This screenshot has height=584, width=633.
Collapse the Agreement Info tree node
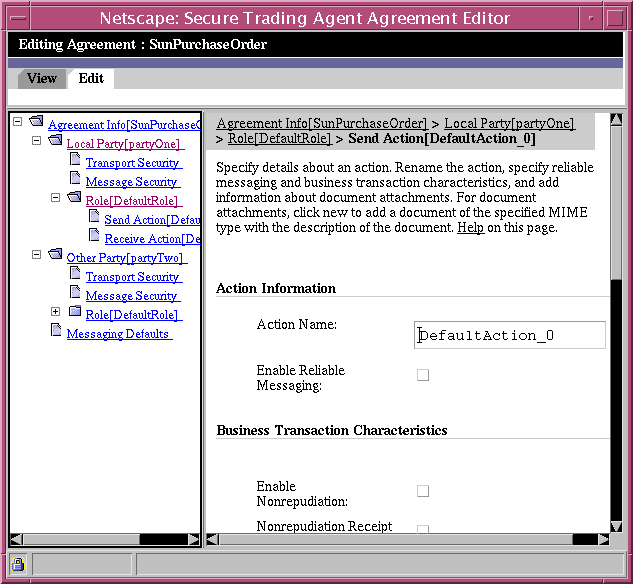click(17, 121)
